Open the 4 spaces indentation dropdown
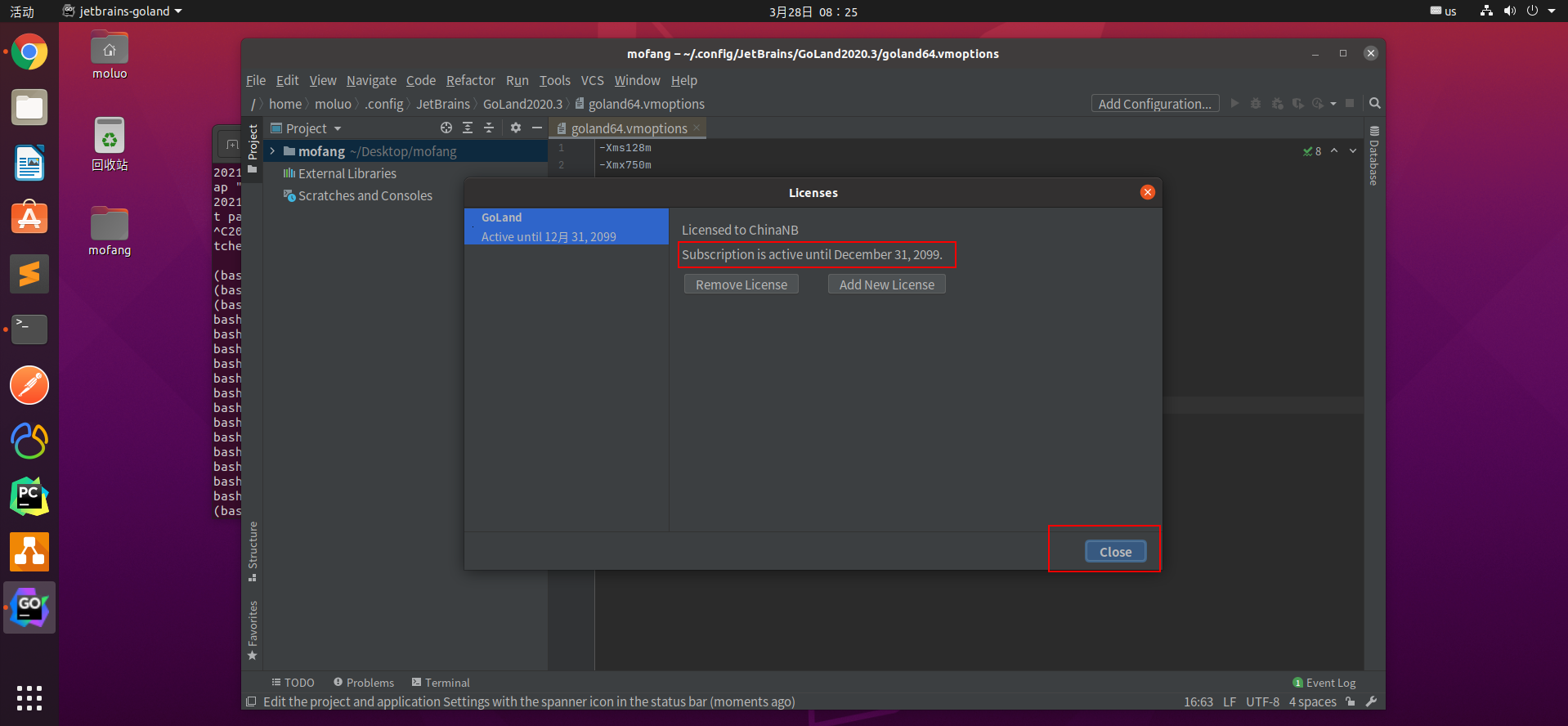Screen dimensions: 1568x726 click(x=1312, y=701)
